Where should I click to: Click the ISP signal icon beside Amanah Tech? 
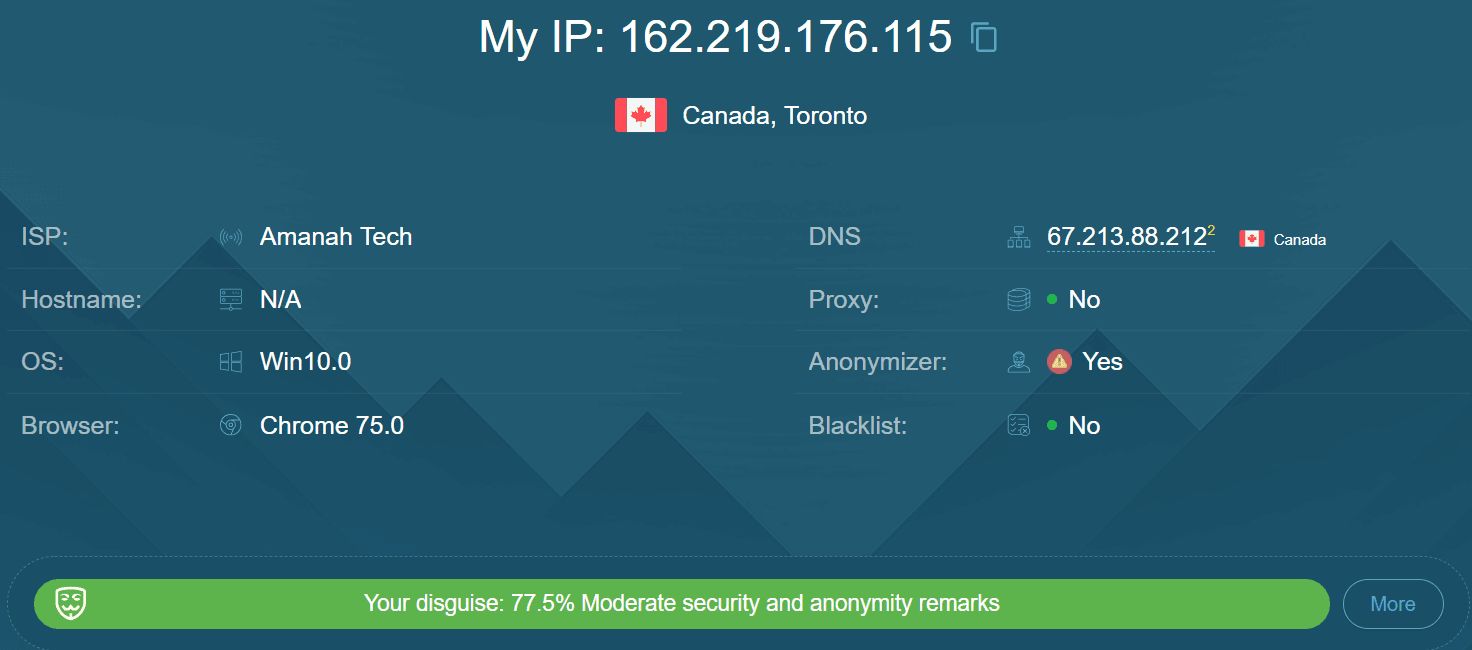click(231, 238)
